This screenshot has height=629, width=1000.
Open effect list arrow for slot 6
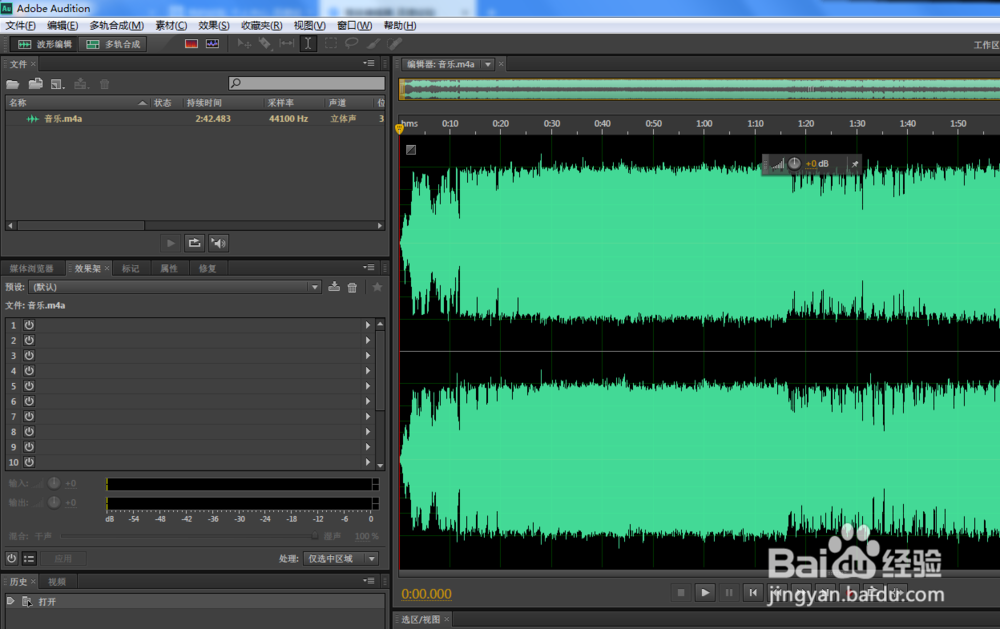[368, 401]
